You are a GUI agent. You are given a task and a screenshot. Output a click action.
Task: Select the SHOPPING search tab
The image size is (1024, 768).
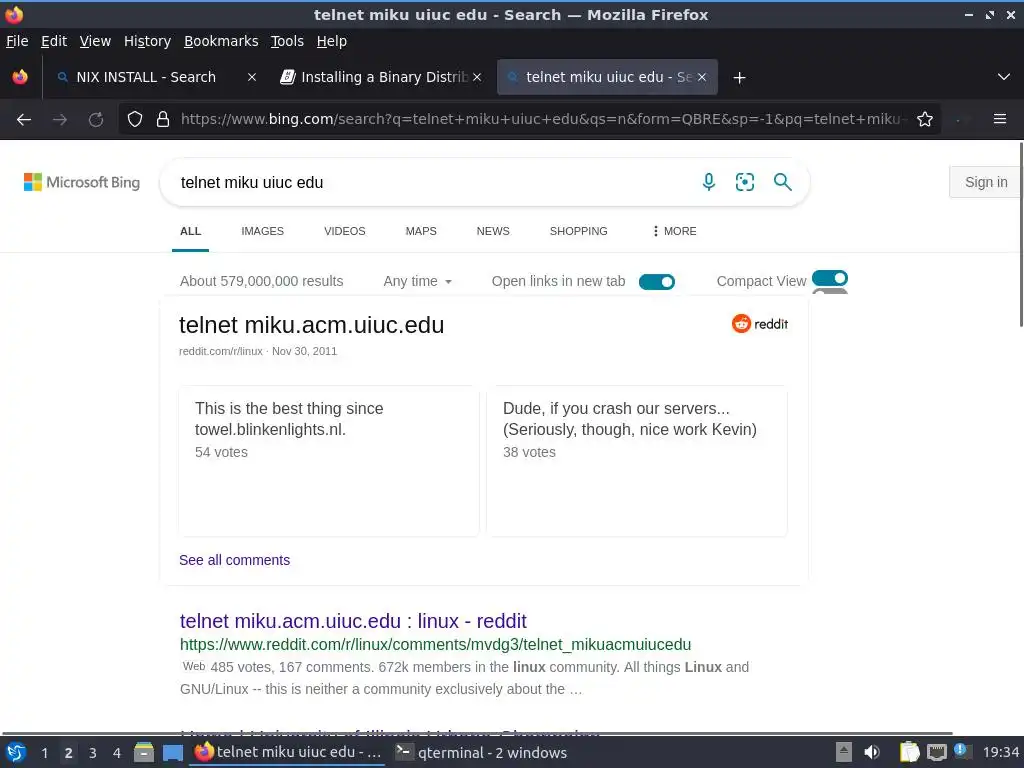point(579,231)
